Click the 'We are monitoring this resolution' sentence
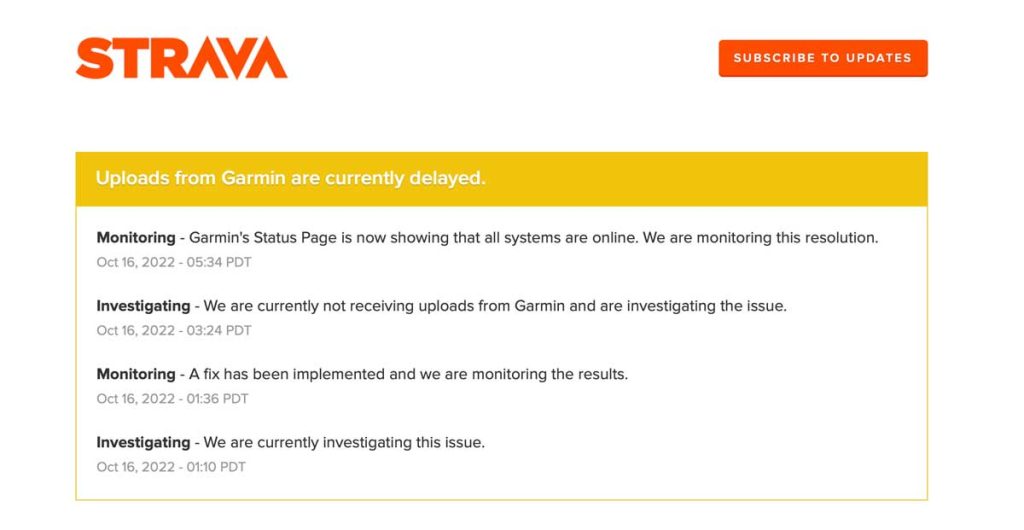The width and height of the screenshot is (1024, 530). click(760, 238)
